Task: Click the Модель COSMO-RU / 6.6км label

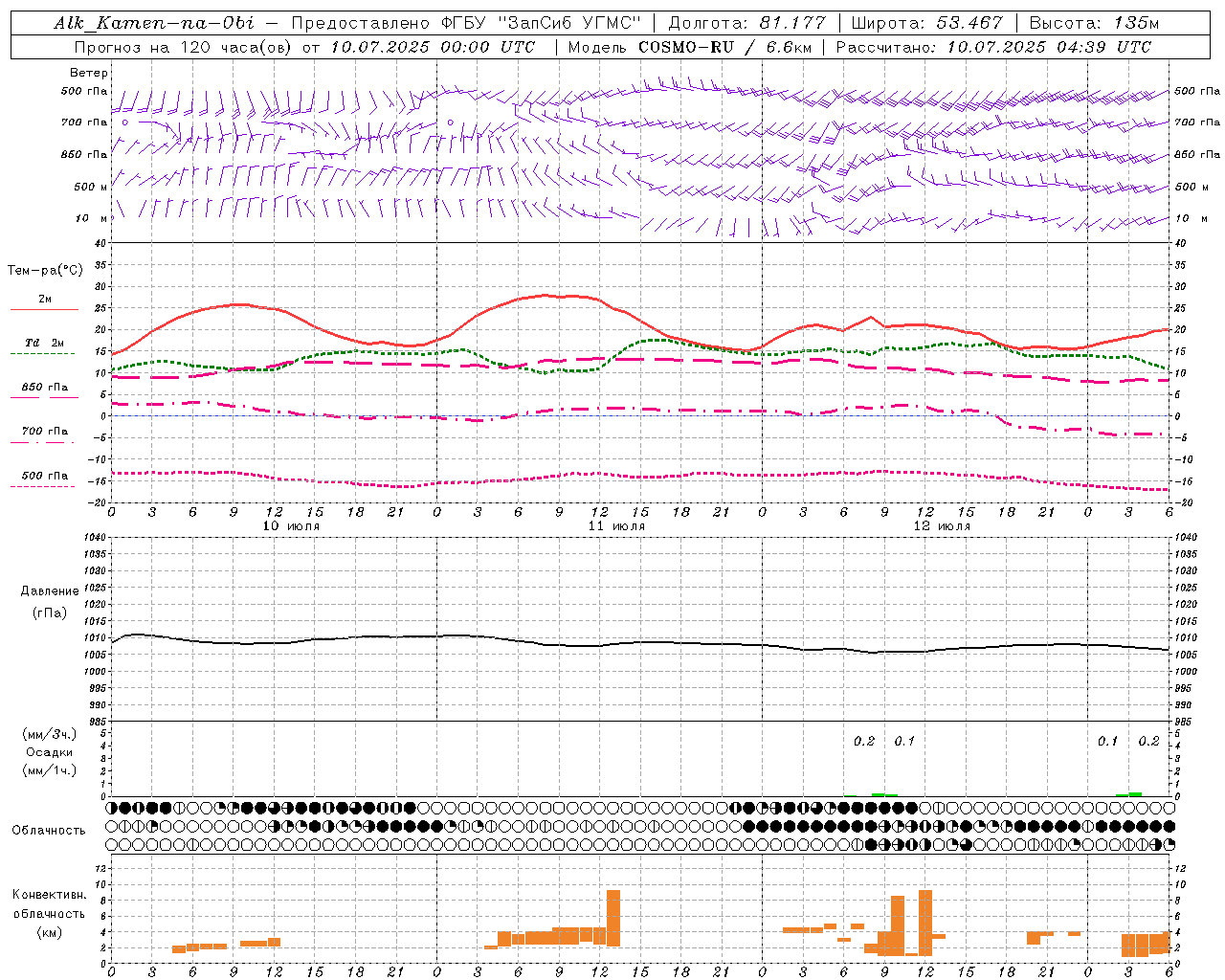Action: point(688,47)
